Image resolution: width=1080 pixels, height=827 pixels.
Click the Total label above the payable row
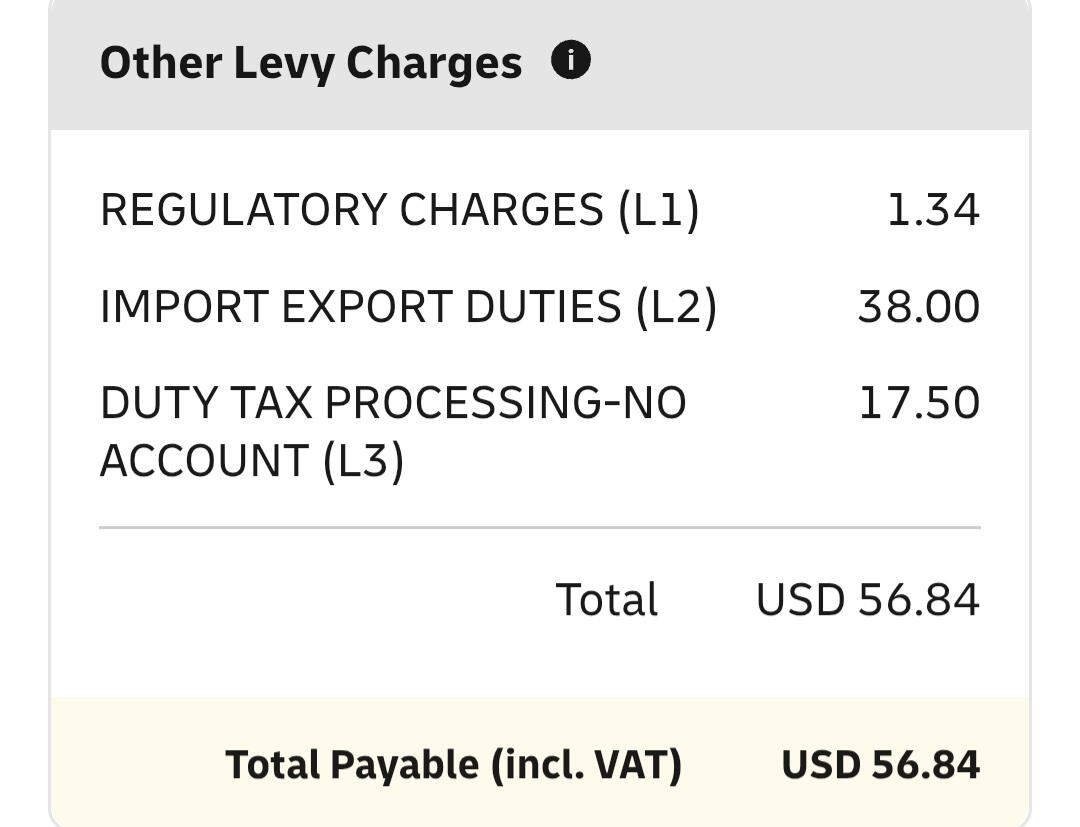(x=606, y=600)
